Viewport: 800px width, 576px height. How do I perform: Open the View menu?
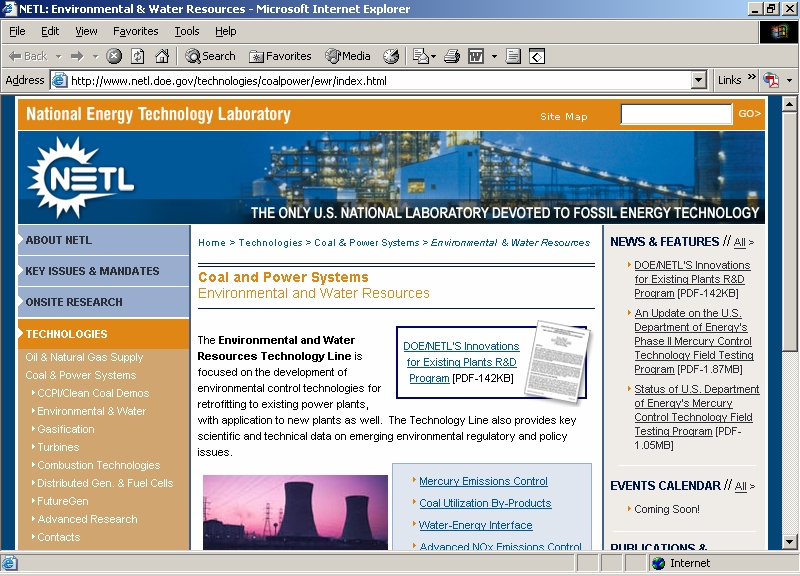[x=86, y=32]
